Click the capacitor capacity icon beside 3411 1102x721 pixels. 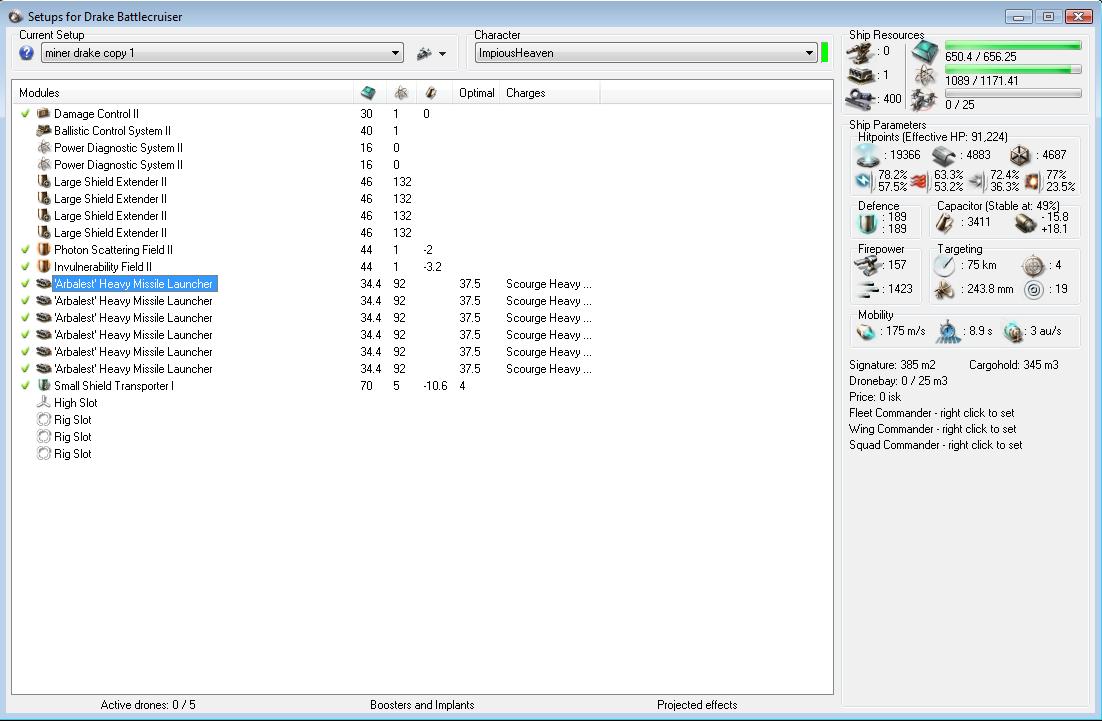tap(945, 223)
